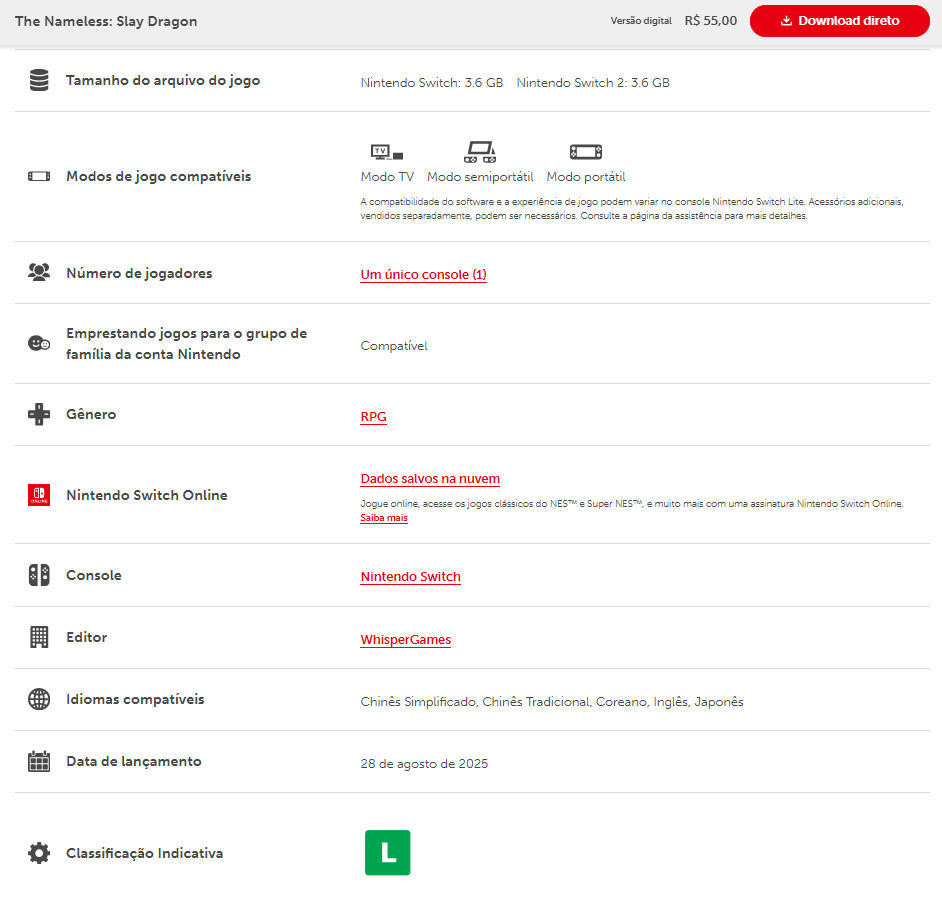Open the RPG genre link
This screenshot has width=942, height=897.
point(373,417)
